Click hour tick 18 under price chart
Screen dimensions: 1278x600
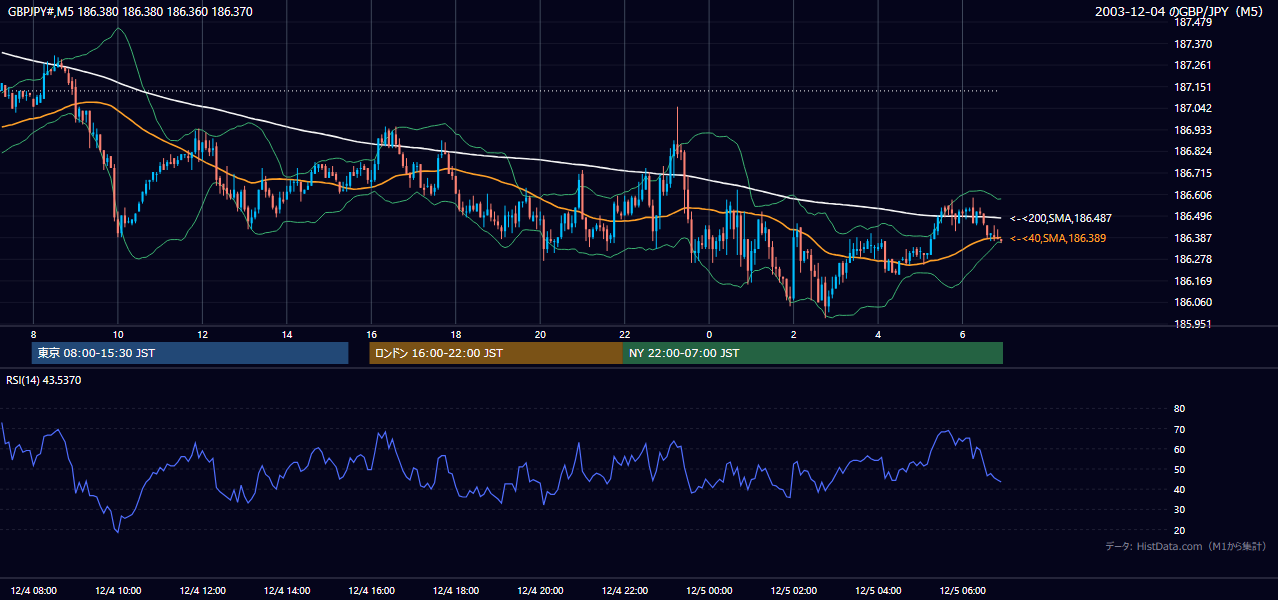[x=456, y=334]
